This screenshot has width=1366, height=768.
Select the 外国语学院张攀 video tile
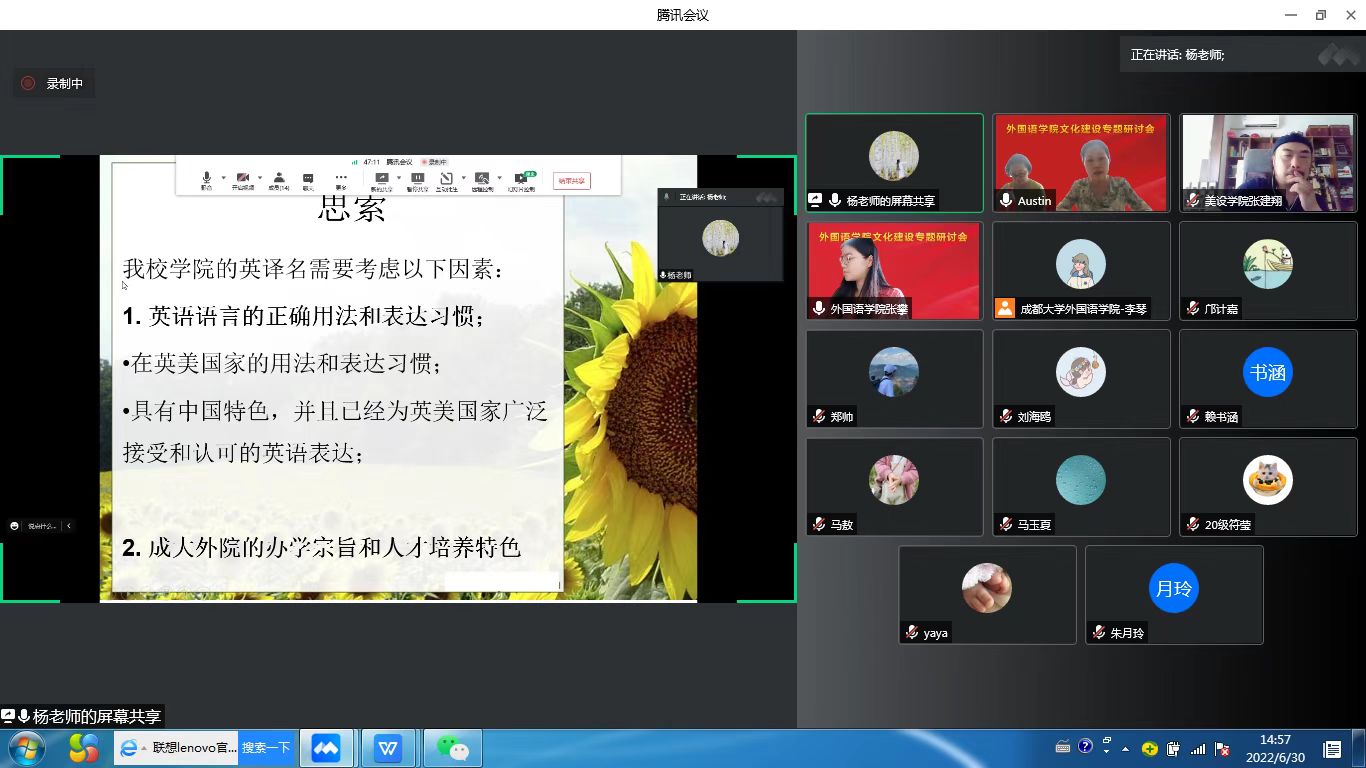click(894, 270)
